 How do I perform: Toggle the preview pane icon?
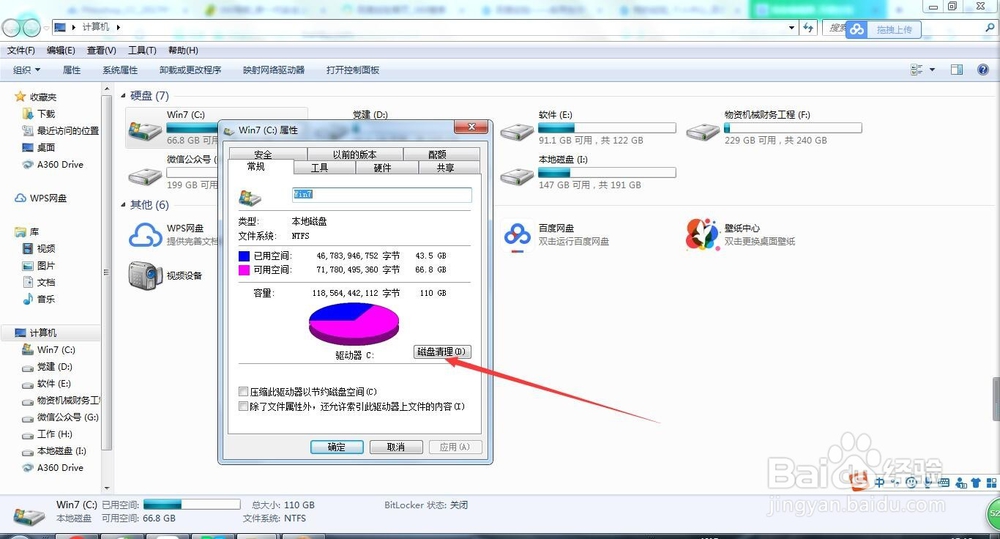(x=957, y=70)
